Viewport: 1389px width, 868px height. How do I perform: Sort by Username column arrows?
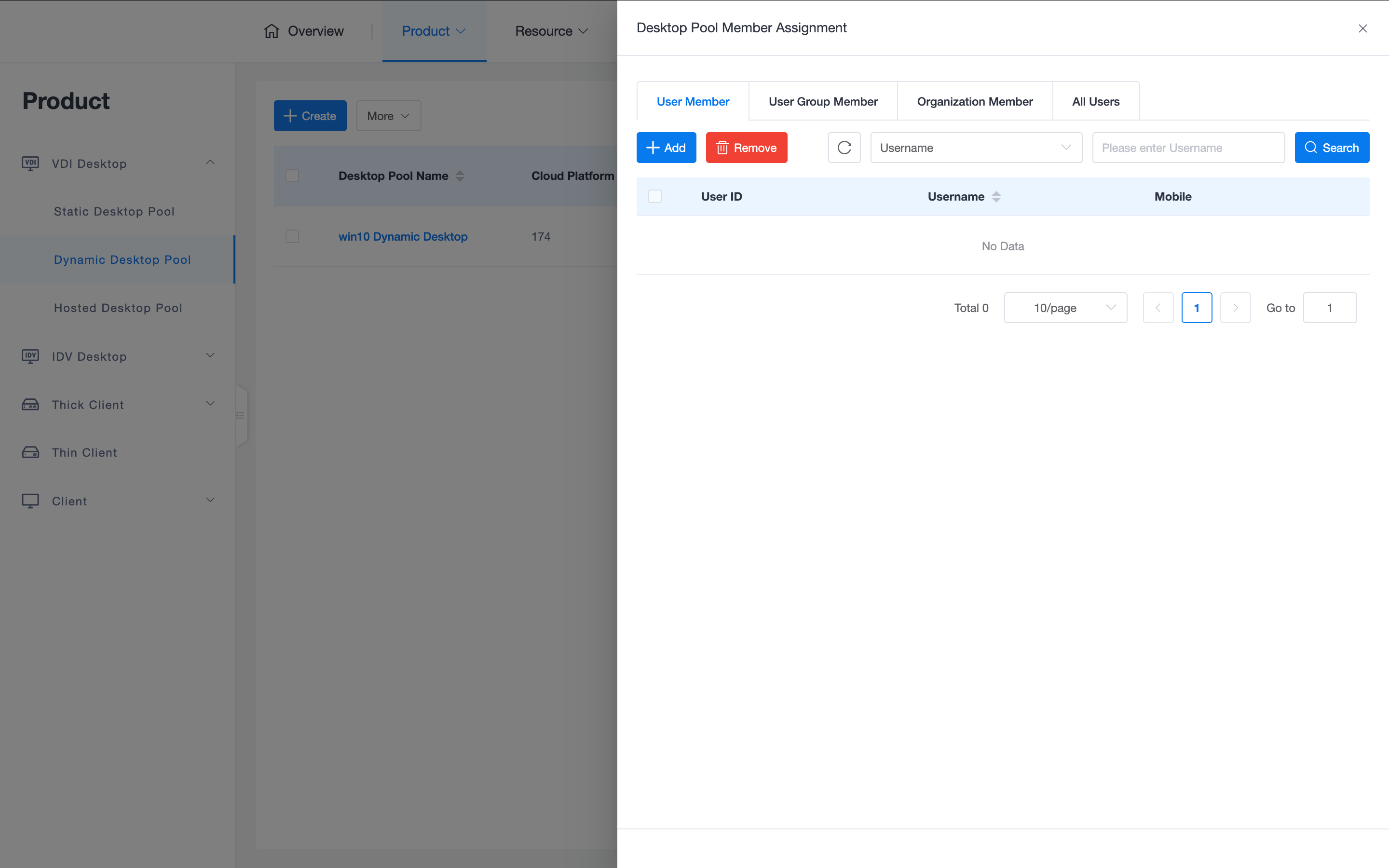point(996,197)
